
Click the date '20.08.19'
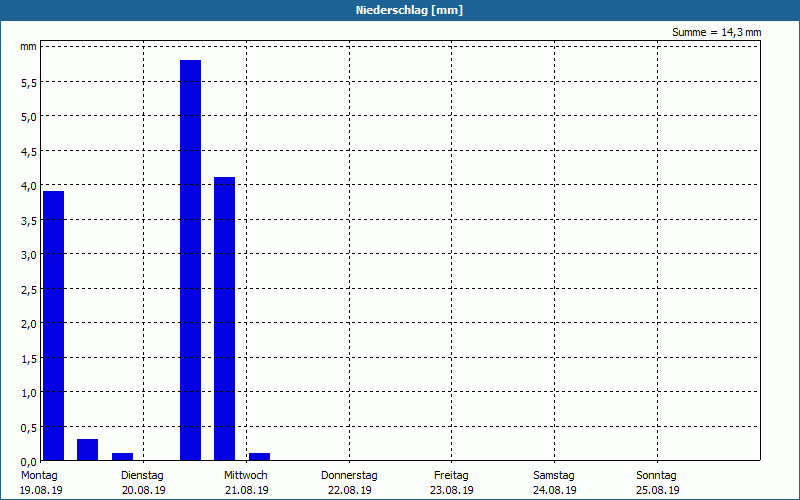143,490
